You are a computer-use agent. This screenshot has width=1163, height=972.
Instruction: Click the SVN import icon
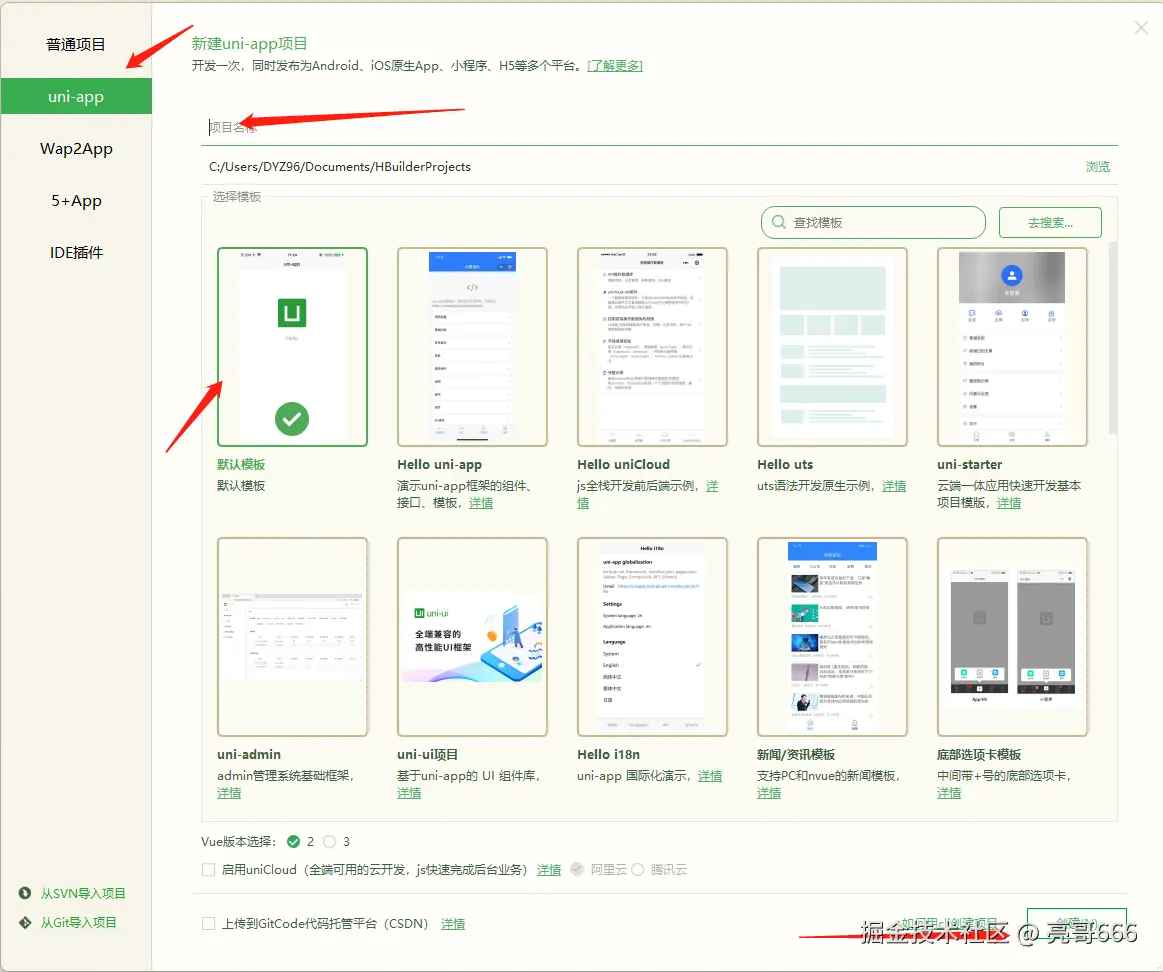tap(24, 893)
